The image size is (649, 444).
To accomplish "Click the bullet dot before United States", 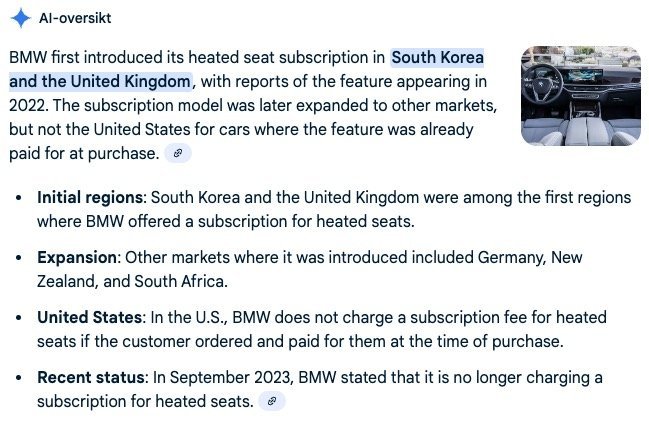I will tap(21, 317).
